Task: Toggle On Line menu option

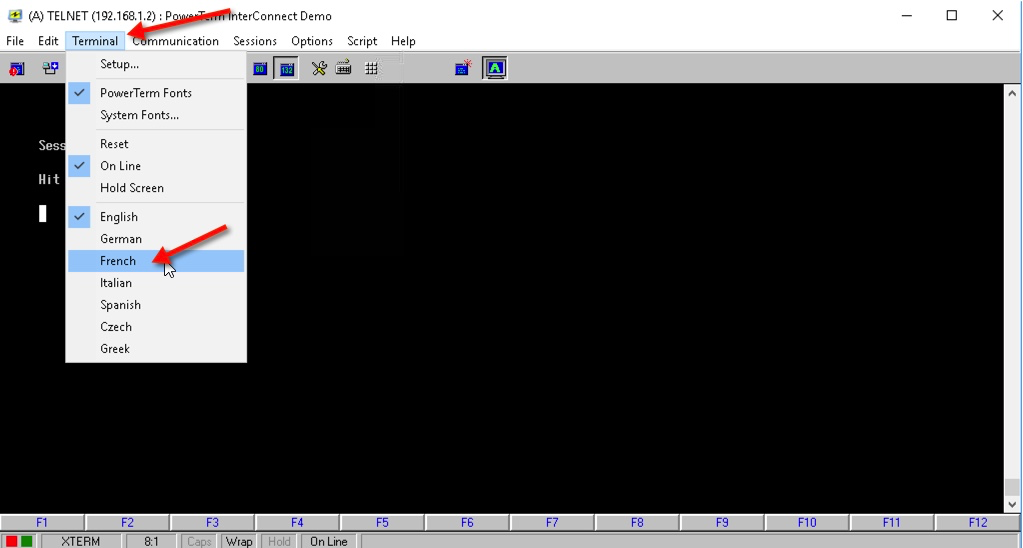Action: [x=156, y=166]
